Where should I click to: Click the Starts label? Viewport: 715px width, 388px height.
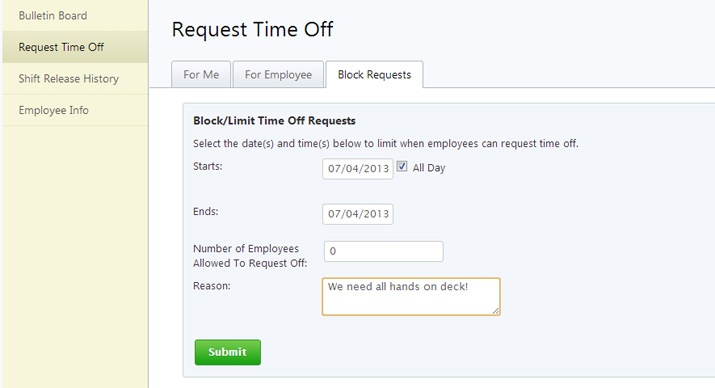coord(207,166)
